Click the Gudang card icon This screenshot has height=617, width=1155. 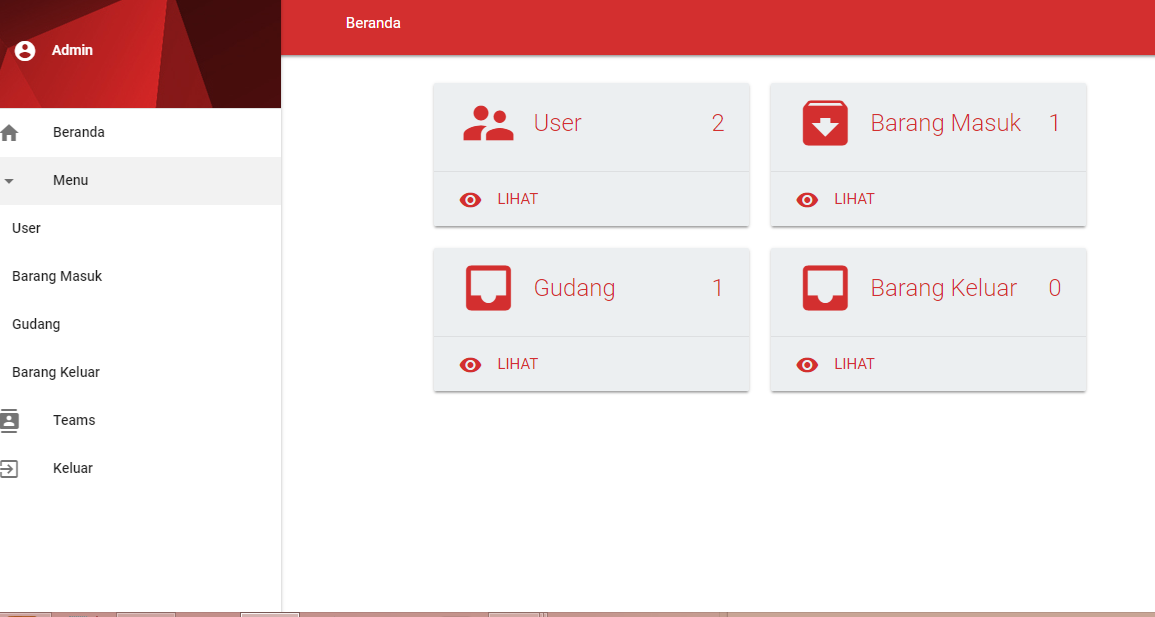tap(488, 289)
